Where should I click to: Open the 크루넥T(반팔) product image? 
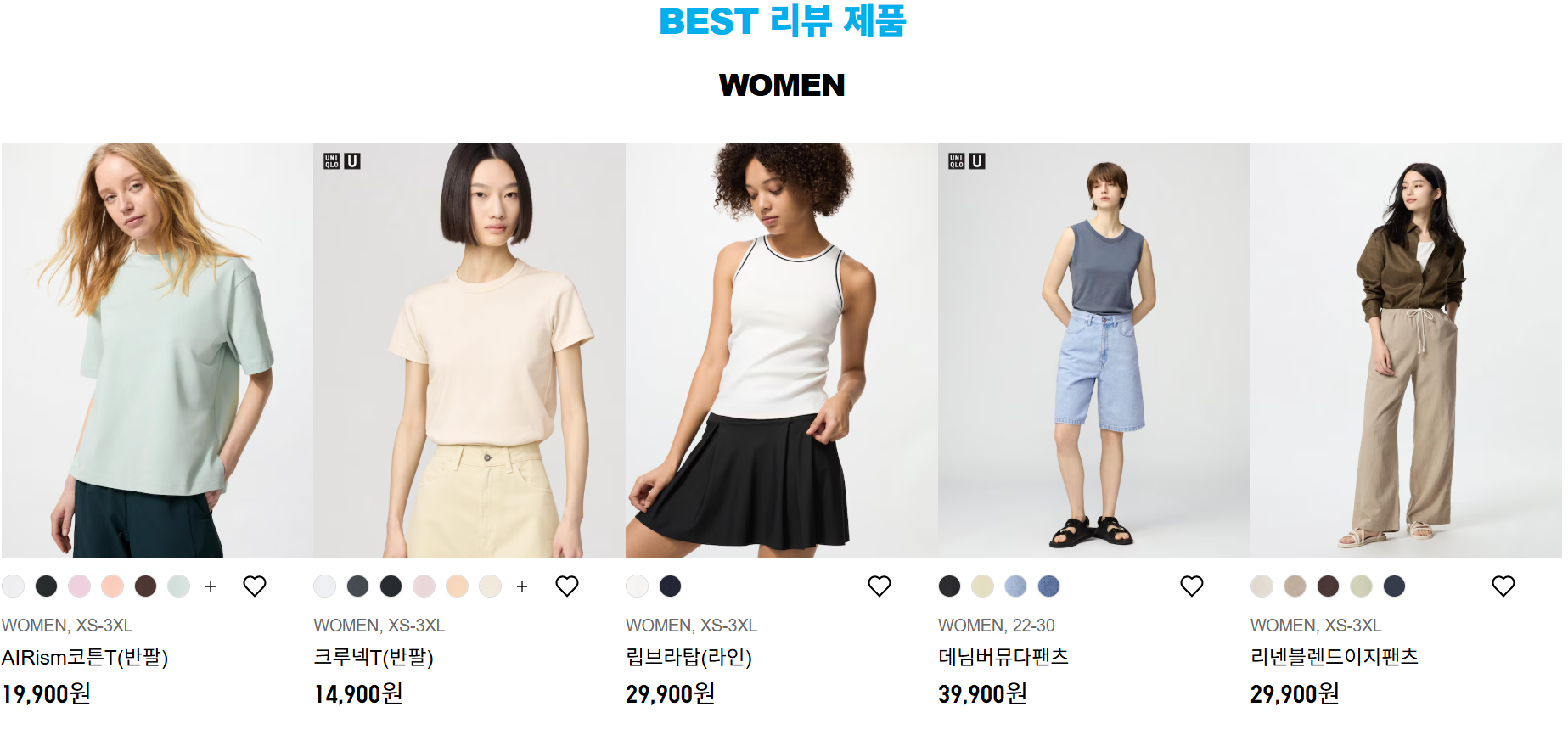tap(469, 350)
